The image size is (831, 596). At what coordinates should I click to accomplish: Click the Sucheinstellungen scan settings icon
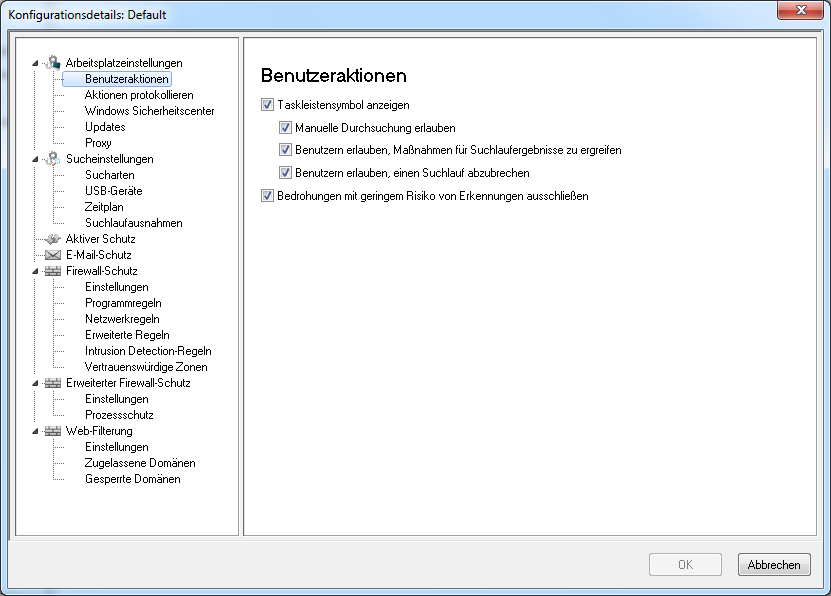pos(52,158)
